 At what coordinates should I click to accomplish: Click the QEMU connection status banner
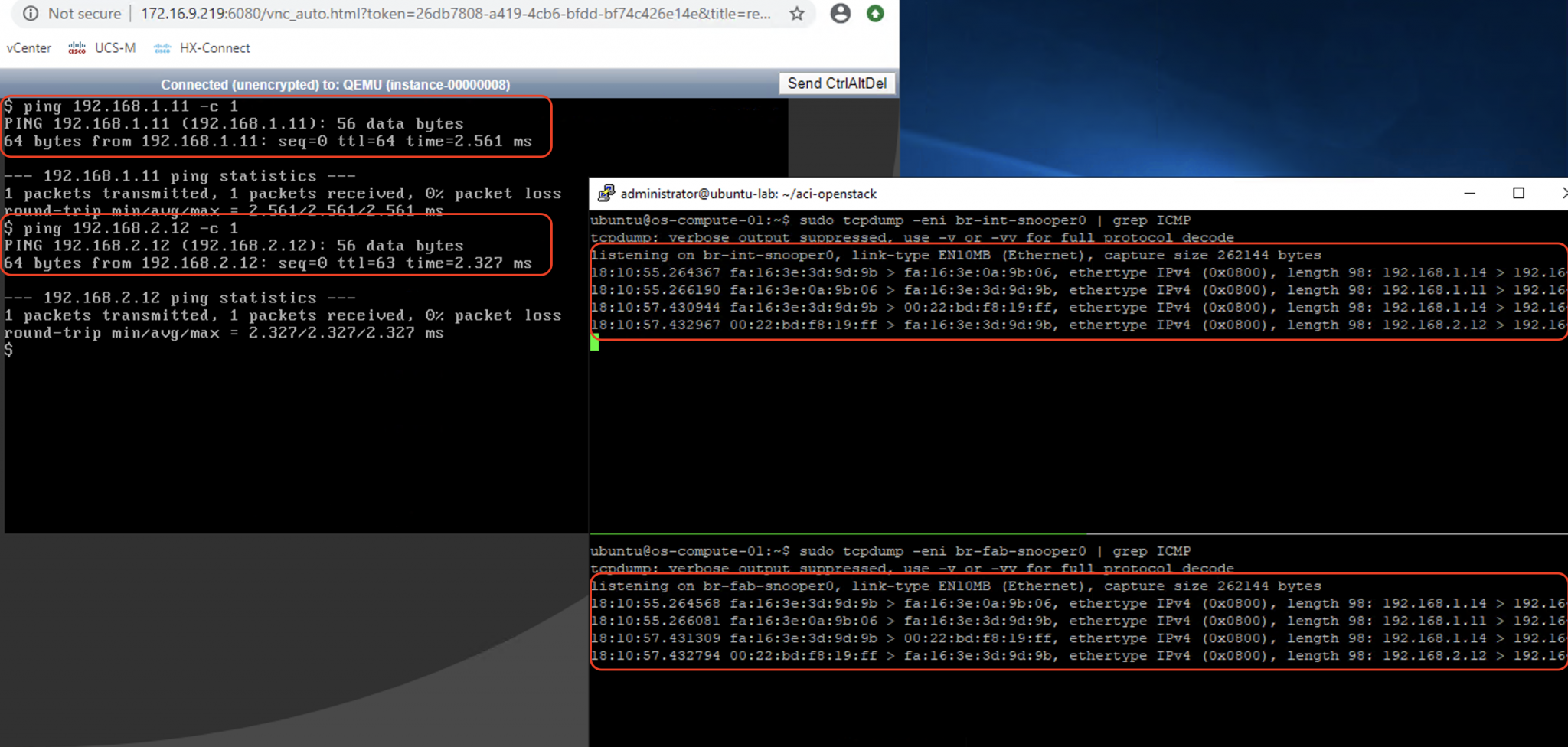click(x=335, y=84)
